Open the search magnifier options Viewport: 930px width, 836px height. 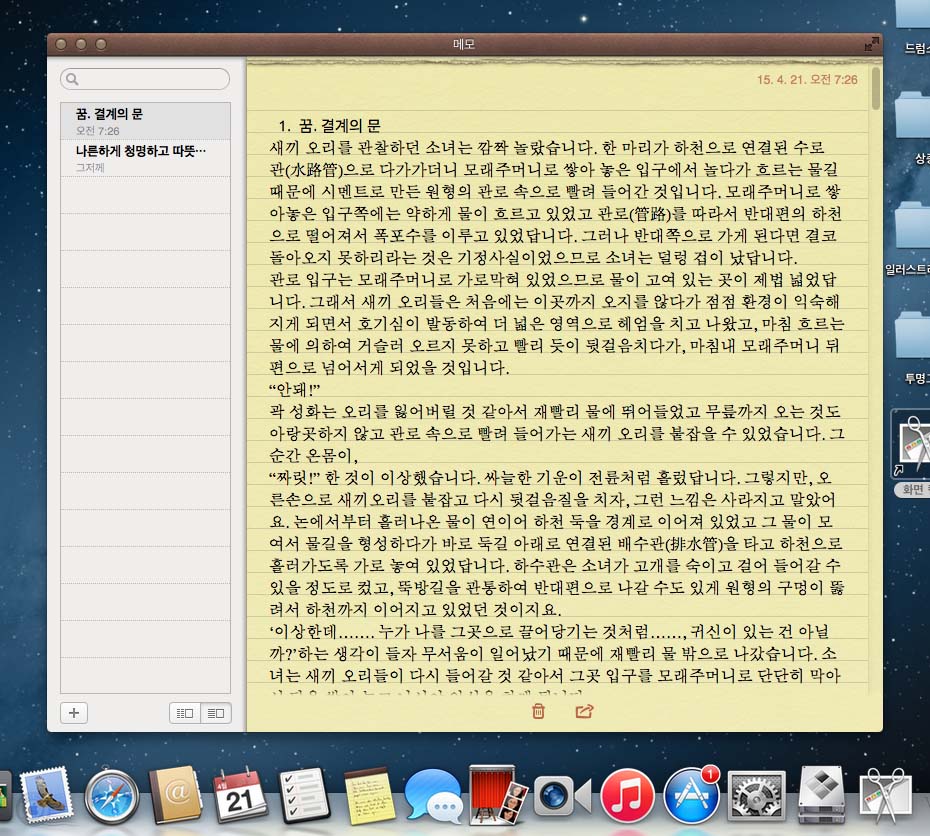73,79
